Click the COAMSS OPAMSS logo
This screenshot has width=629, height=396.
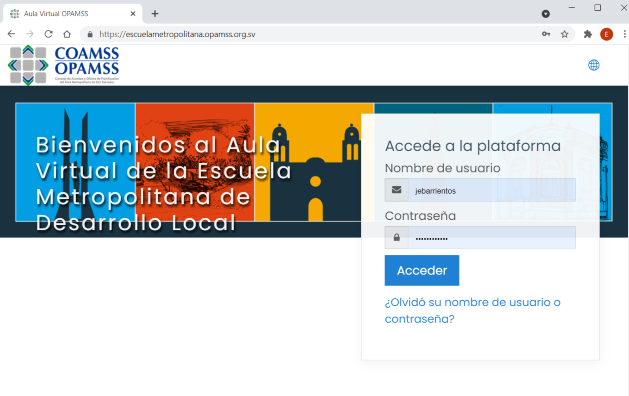[64, 65]
